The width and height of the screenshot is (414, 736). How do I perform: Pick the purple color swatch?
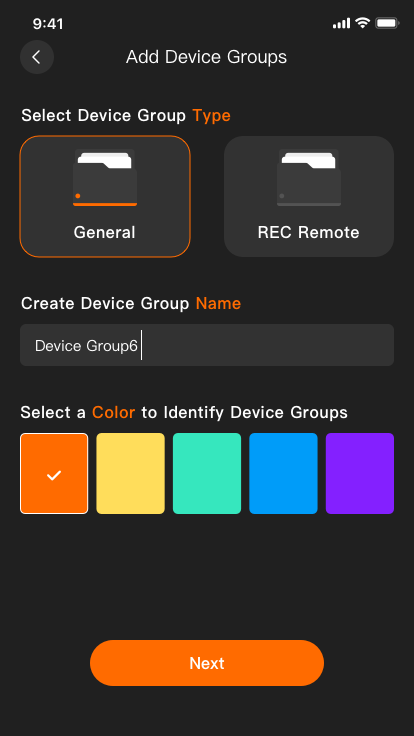pyautogui.click(x=360, y=473)
